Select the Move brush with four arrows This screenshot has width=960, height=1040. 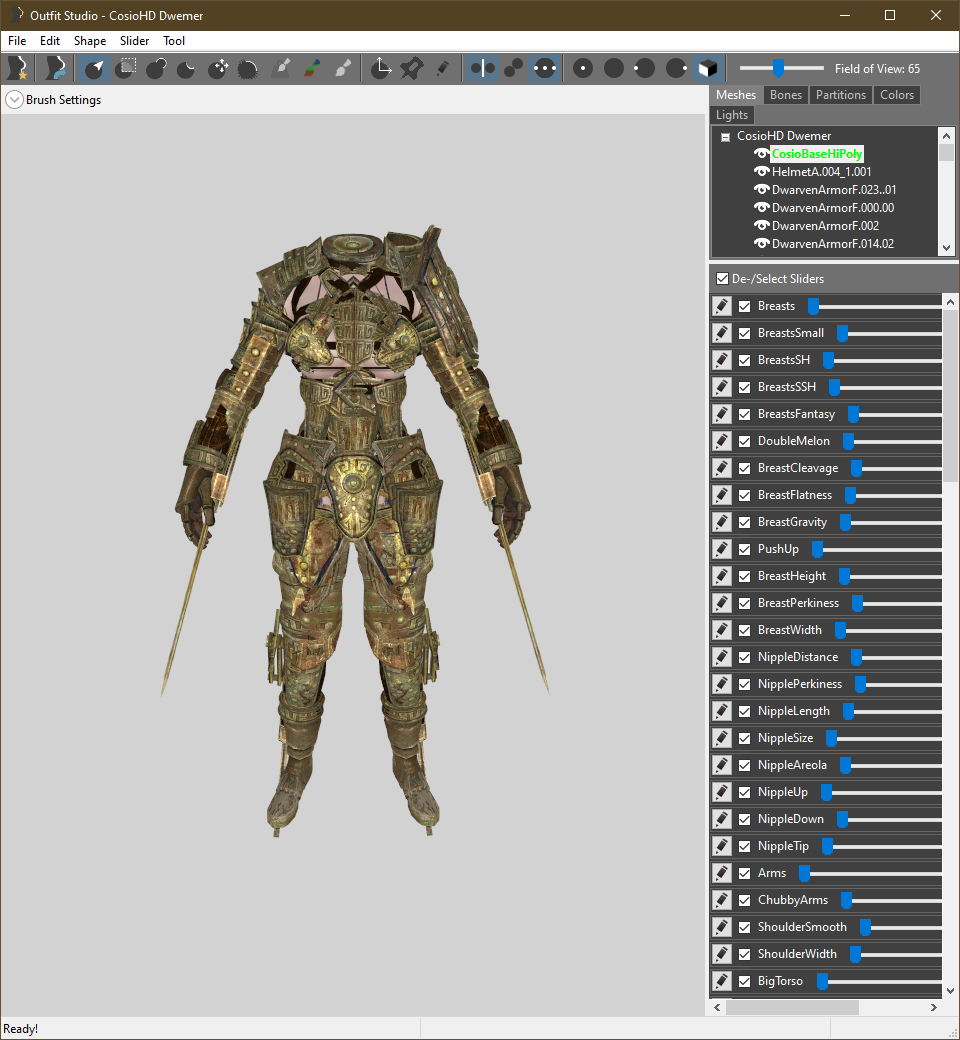point(218,68)
